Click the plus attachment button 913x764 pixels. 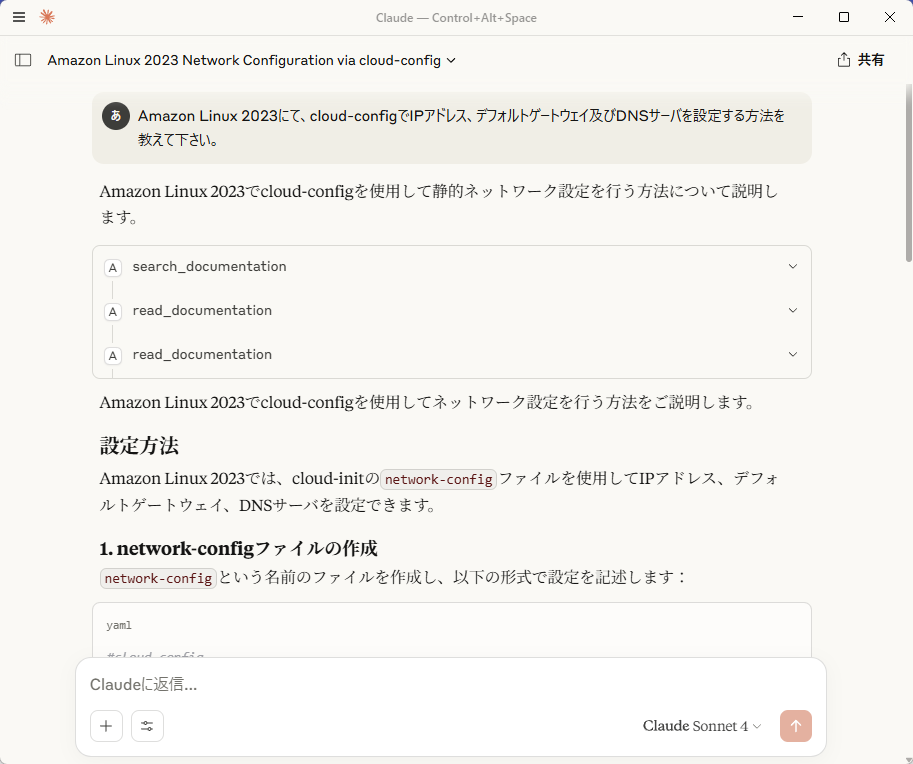106,726
